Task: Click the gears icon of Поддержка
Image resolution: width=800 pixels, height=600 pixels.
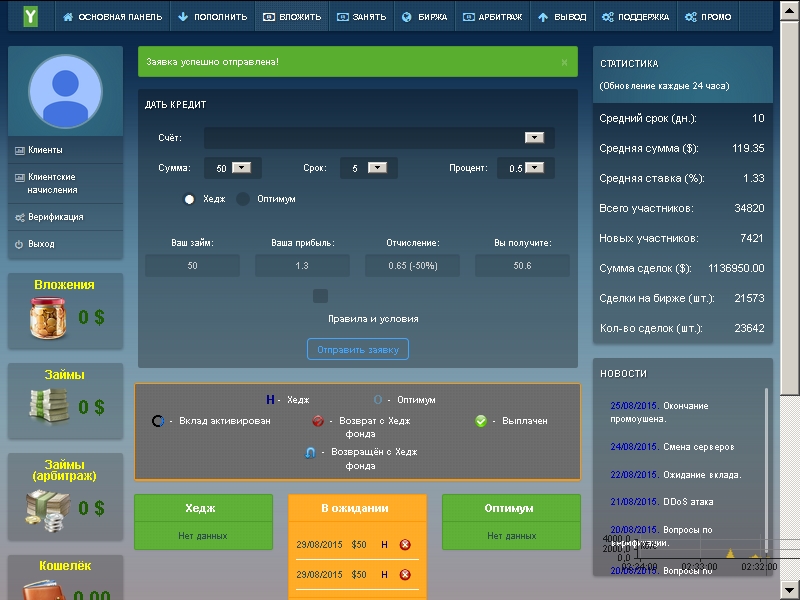Action: coord(608,17)
